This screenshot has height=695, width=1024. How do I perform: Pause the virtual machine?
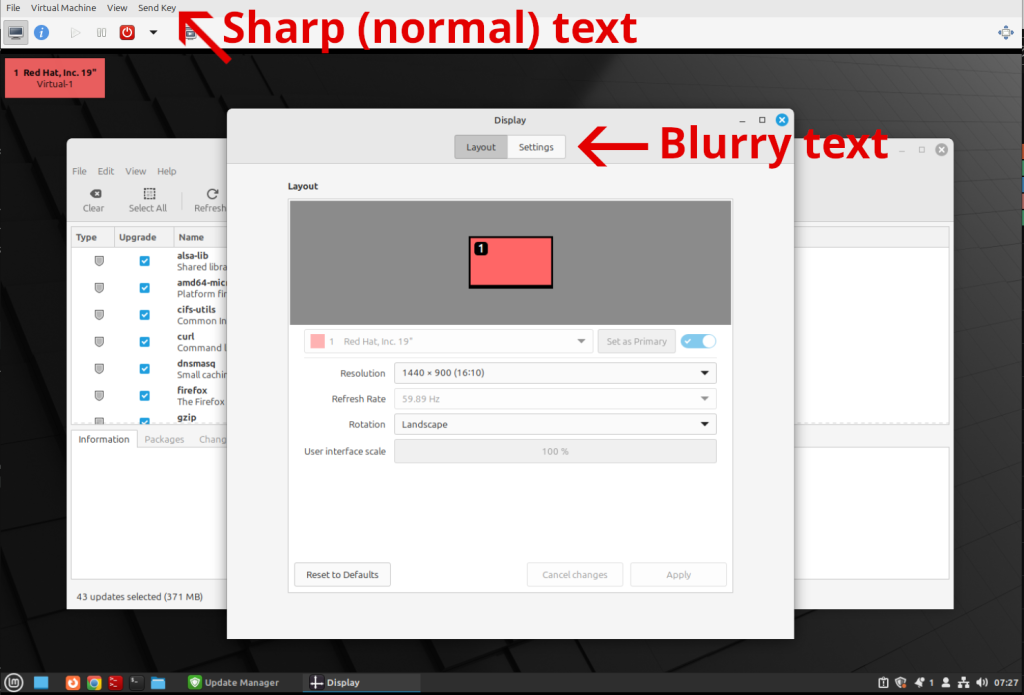click(101, 32)
